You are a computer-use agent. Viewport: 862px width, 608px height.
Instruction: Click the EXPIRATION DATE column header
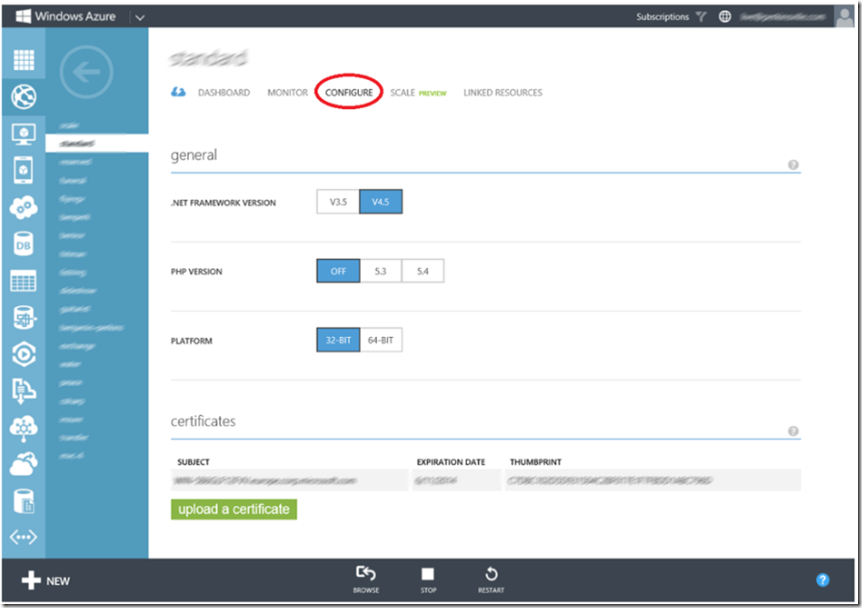pos(451,462)
